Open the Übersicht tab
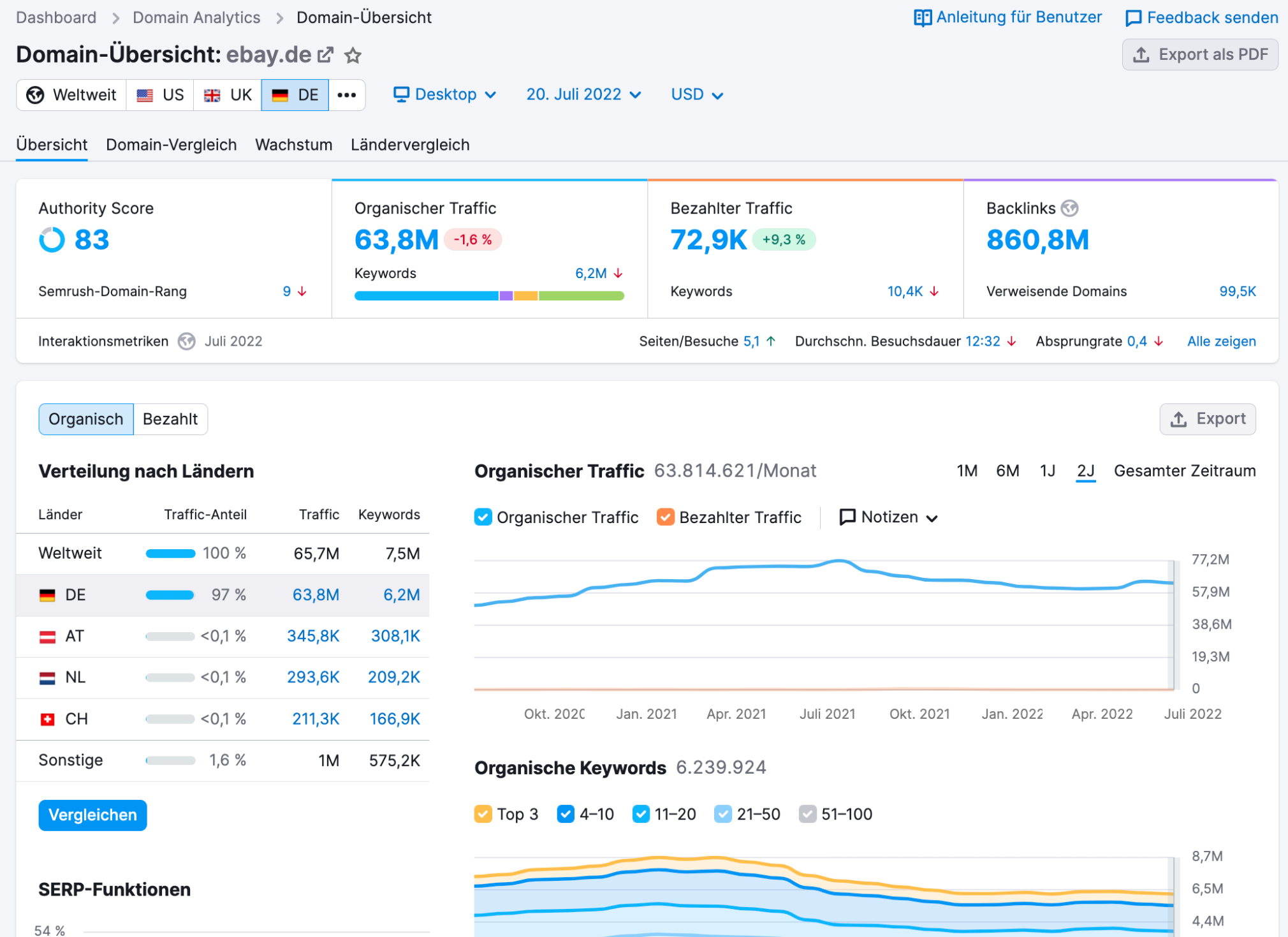The width and height of the screenshot is (1288, 937). coord(52,145)
